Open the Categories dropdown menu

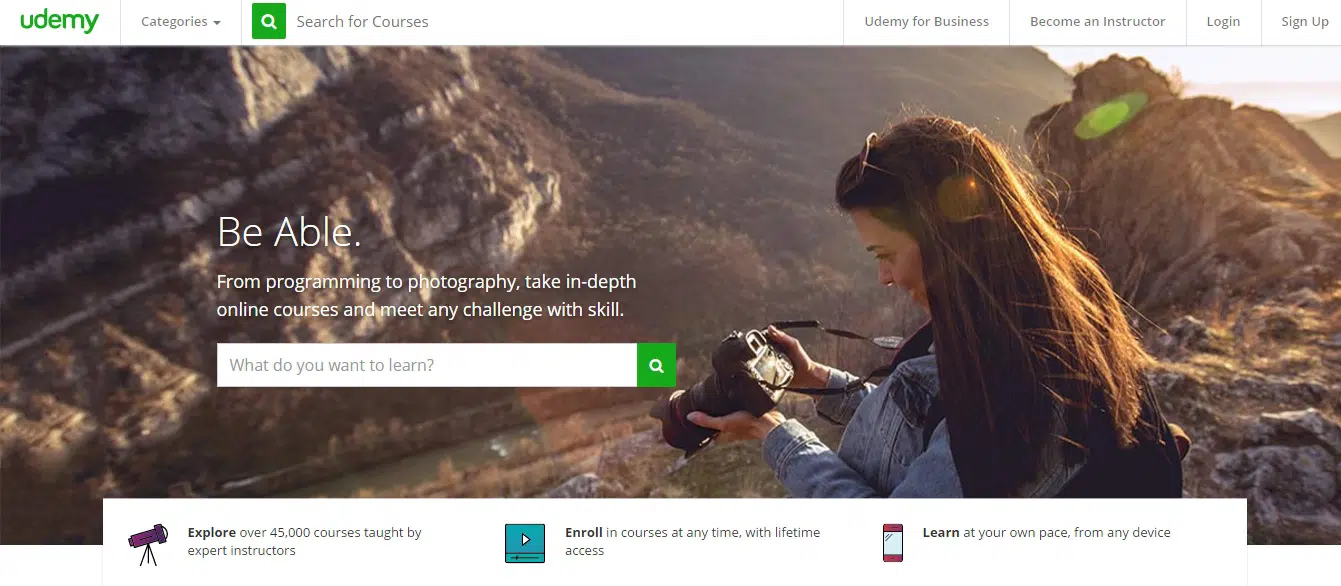[180, 22]
